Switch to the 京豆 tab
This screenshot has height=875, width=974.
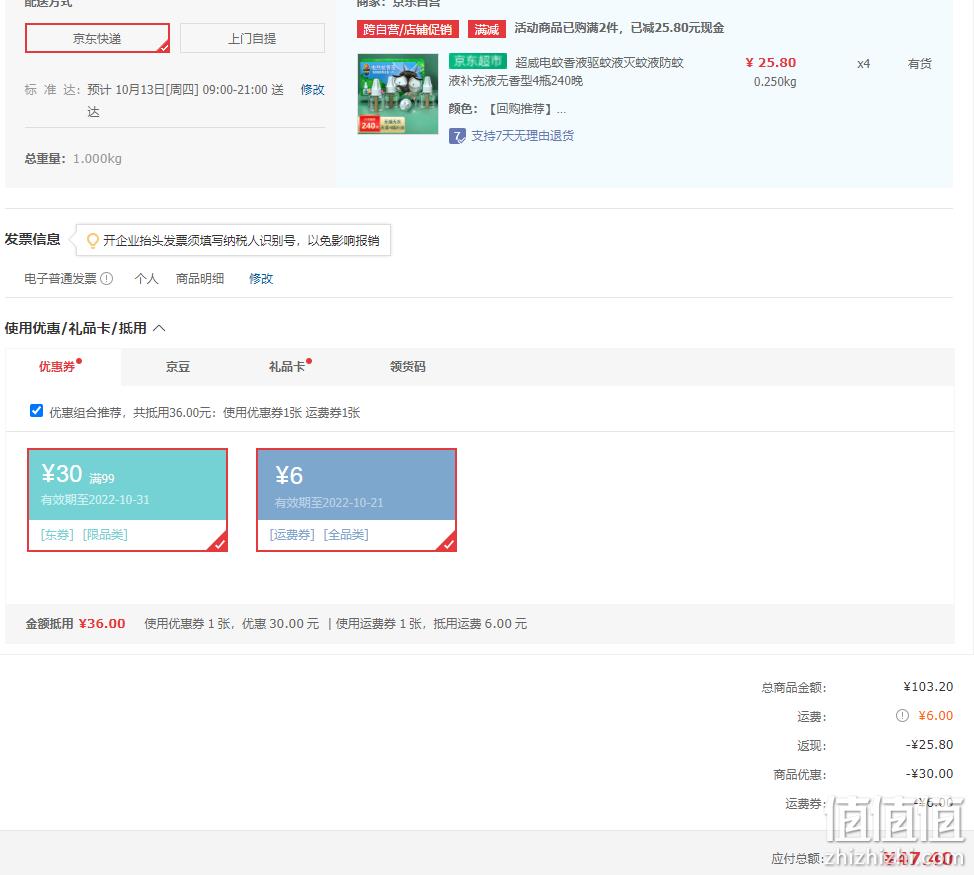click(178, 366)
